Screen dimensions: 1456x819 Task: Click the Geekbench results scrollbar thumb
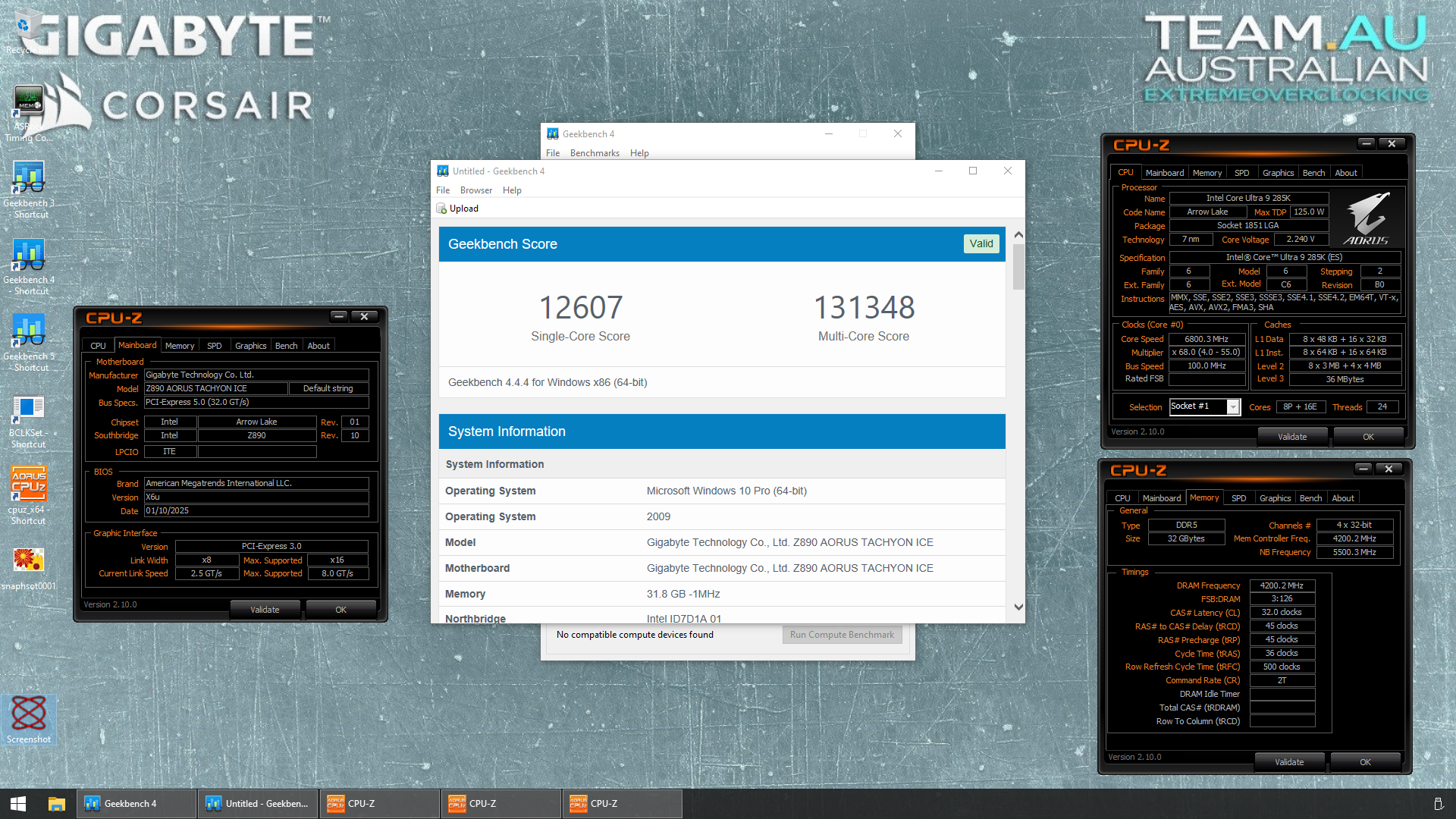coord(1018,266)
